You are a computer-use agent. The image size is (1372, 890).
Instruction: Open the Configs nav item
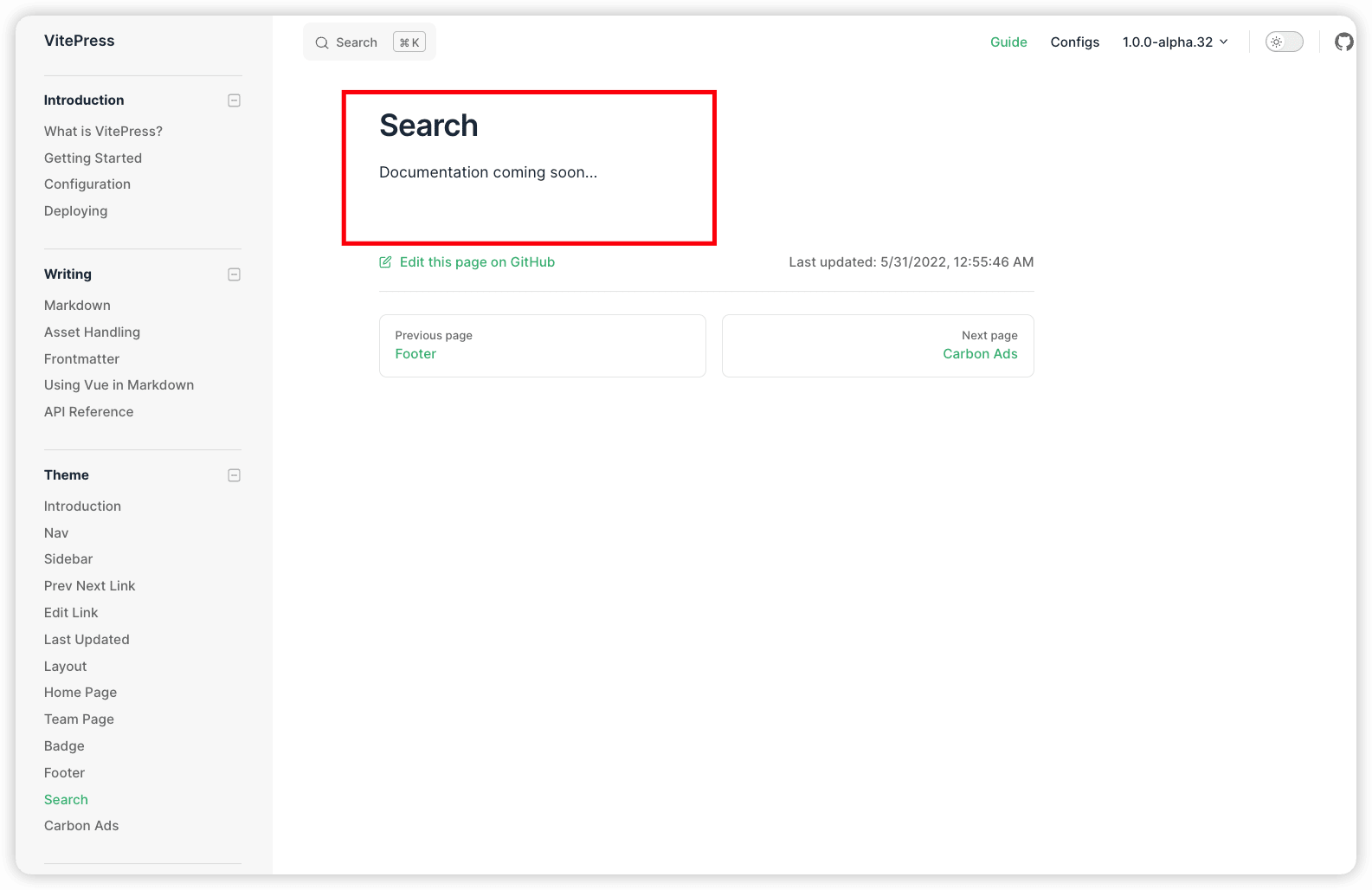pos(1074,42)
